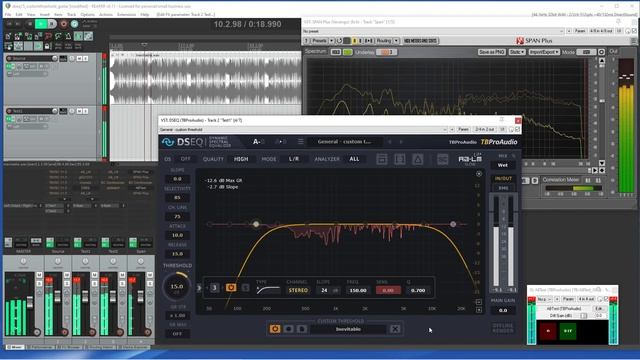Open Routing button in SPAN Plus window

pos(384,41)
